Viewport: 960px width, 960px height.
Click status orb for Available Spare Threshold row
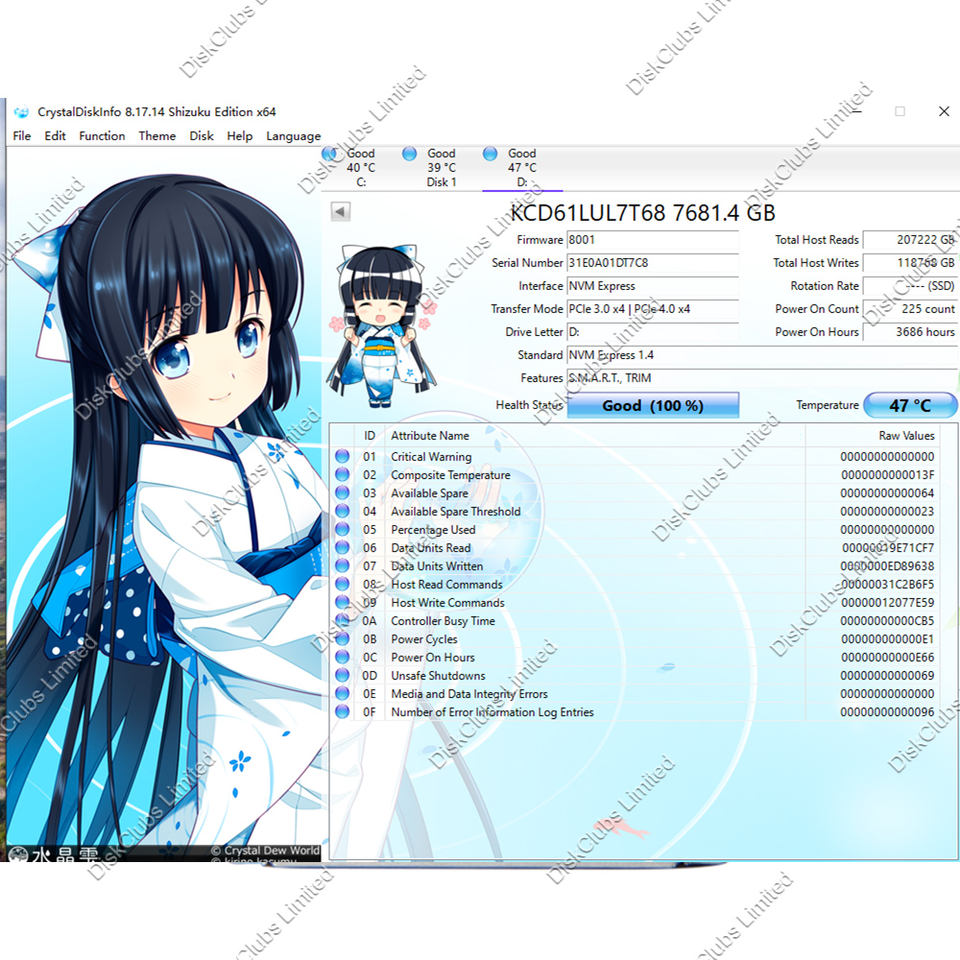click(342, 511)
